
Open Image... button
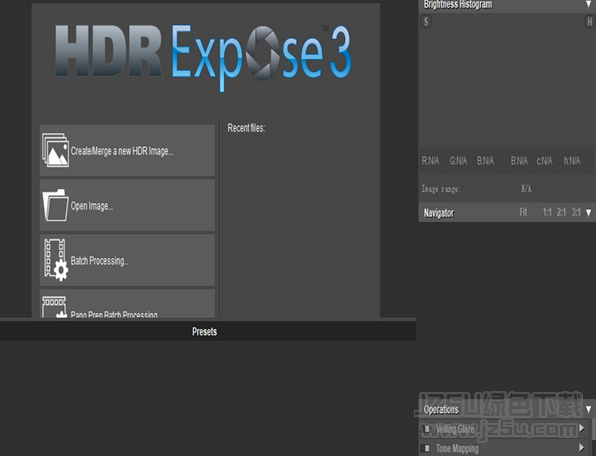click(x=127, y=205)
